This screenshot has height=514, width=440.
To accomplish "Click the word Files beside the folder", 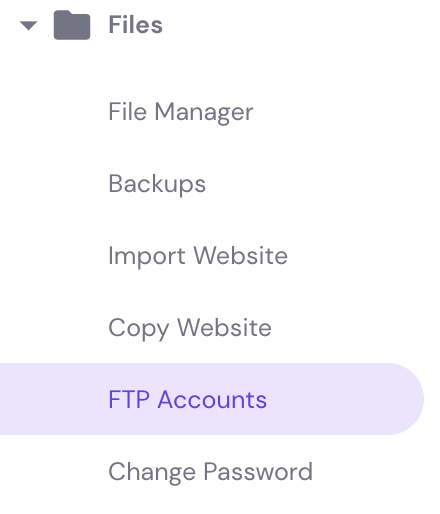I will pyautogui.click(x=135, y=25).
